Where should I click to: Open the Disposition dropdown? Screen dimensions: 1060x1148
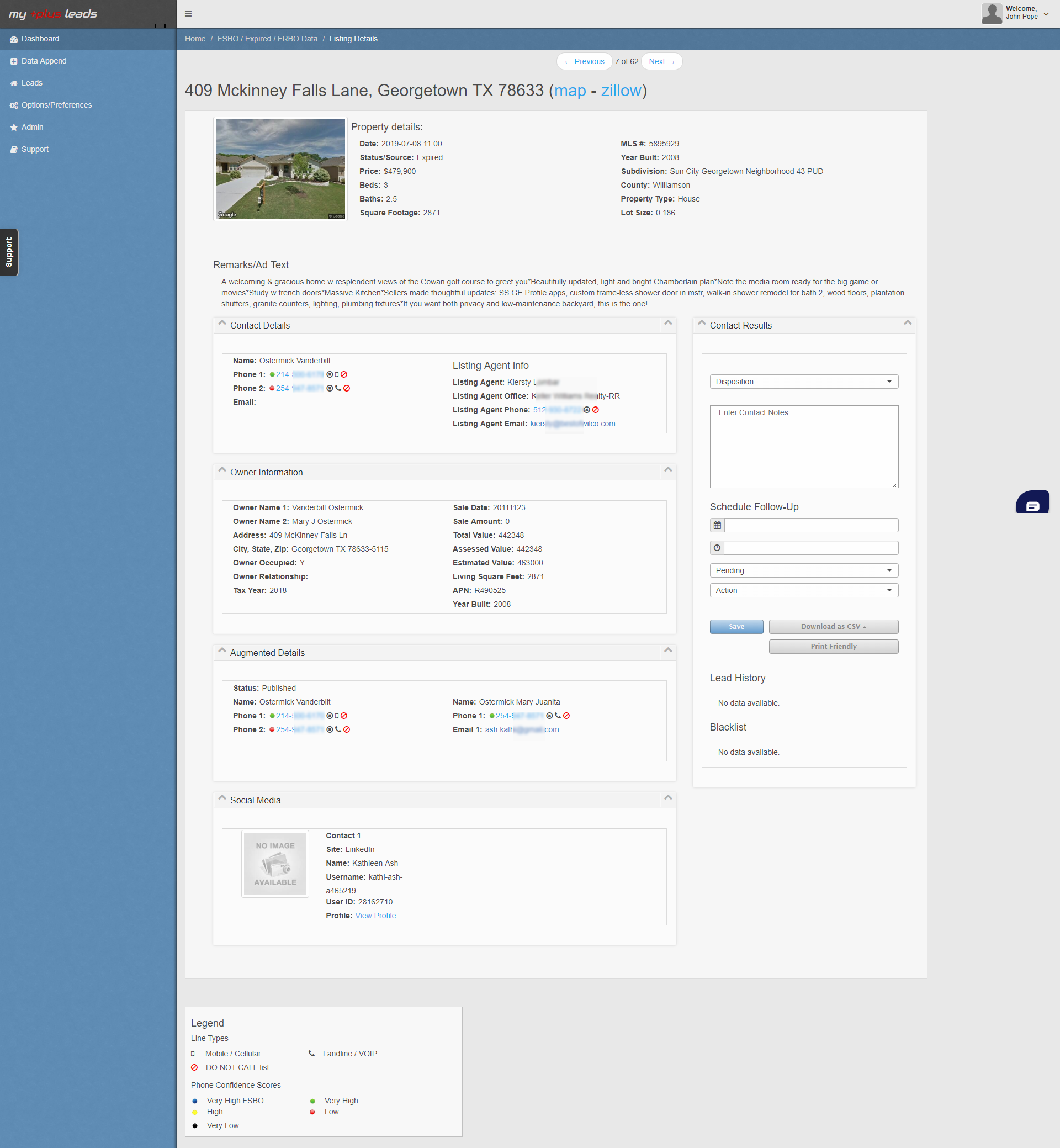pyautogui.click(x=804, y=382)
